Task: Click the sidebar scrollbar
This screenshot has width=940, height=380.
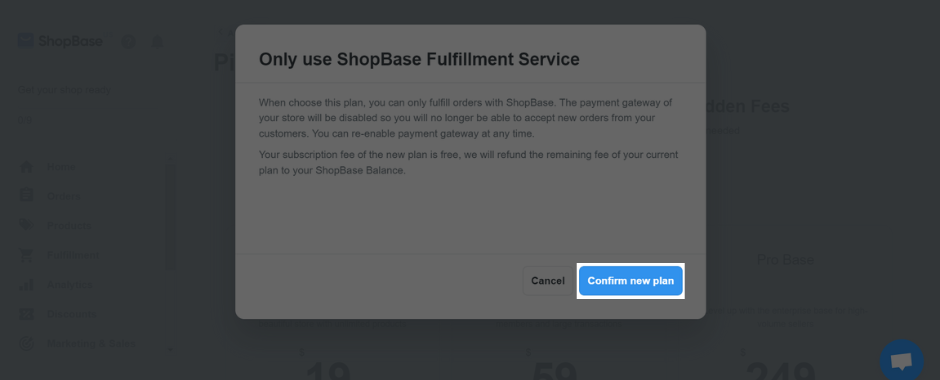Action: (x=170, y=216)
